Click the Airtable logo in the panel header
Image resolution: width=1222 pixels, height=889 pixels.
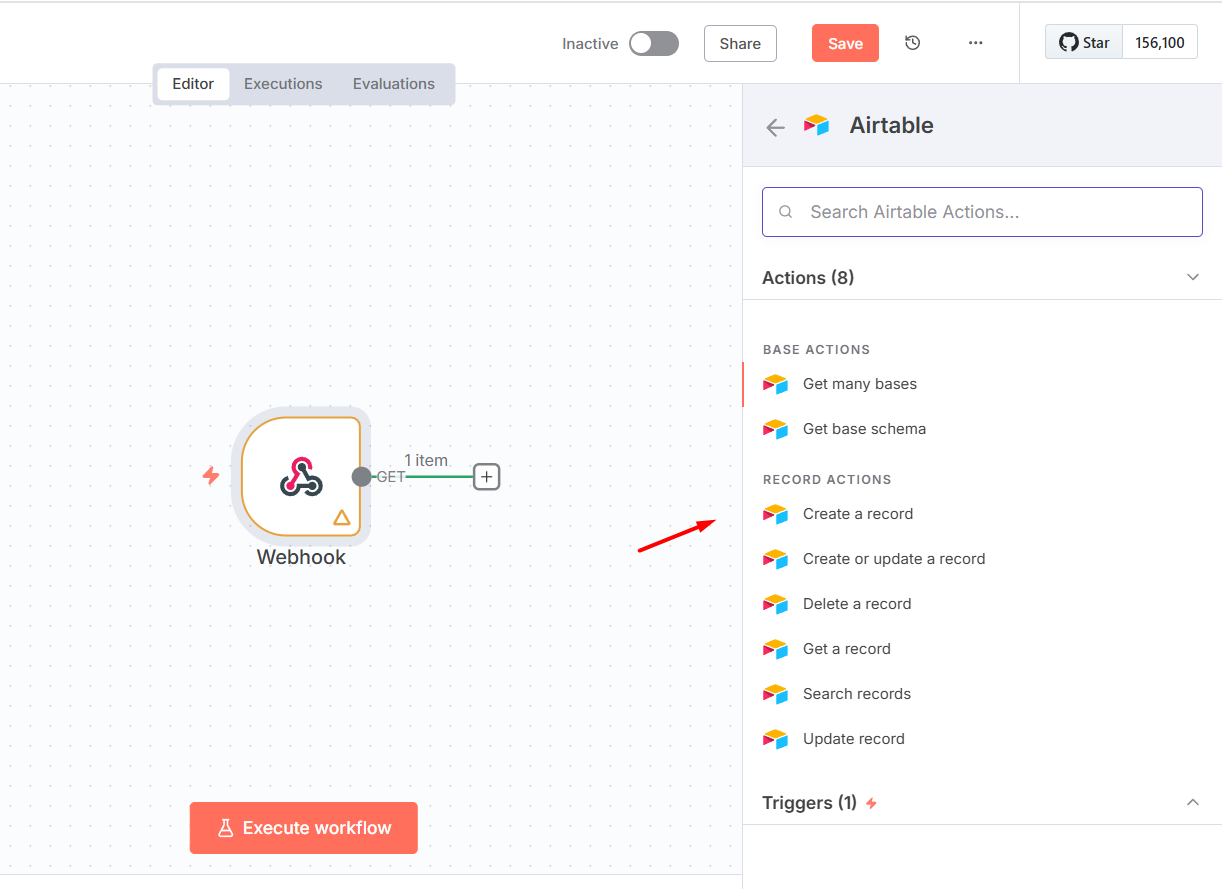[816, 125]
